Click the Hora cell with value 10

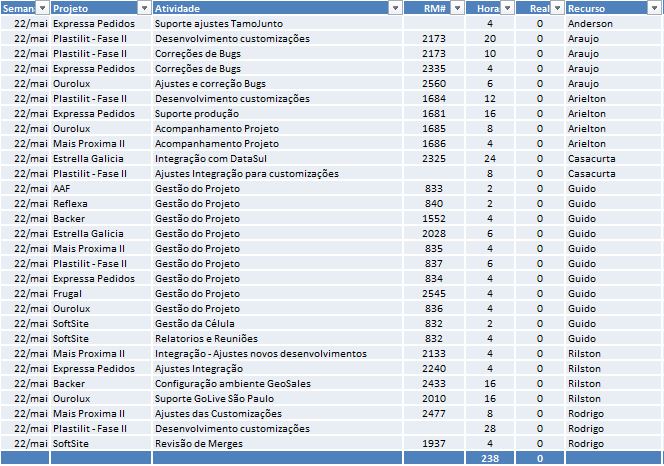coord(490,53)
